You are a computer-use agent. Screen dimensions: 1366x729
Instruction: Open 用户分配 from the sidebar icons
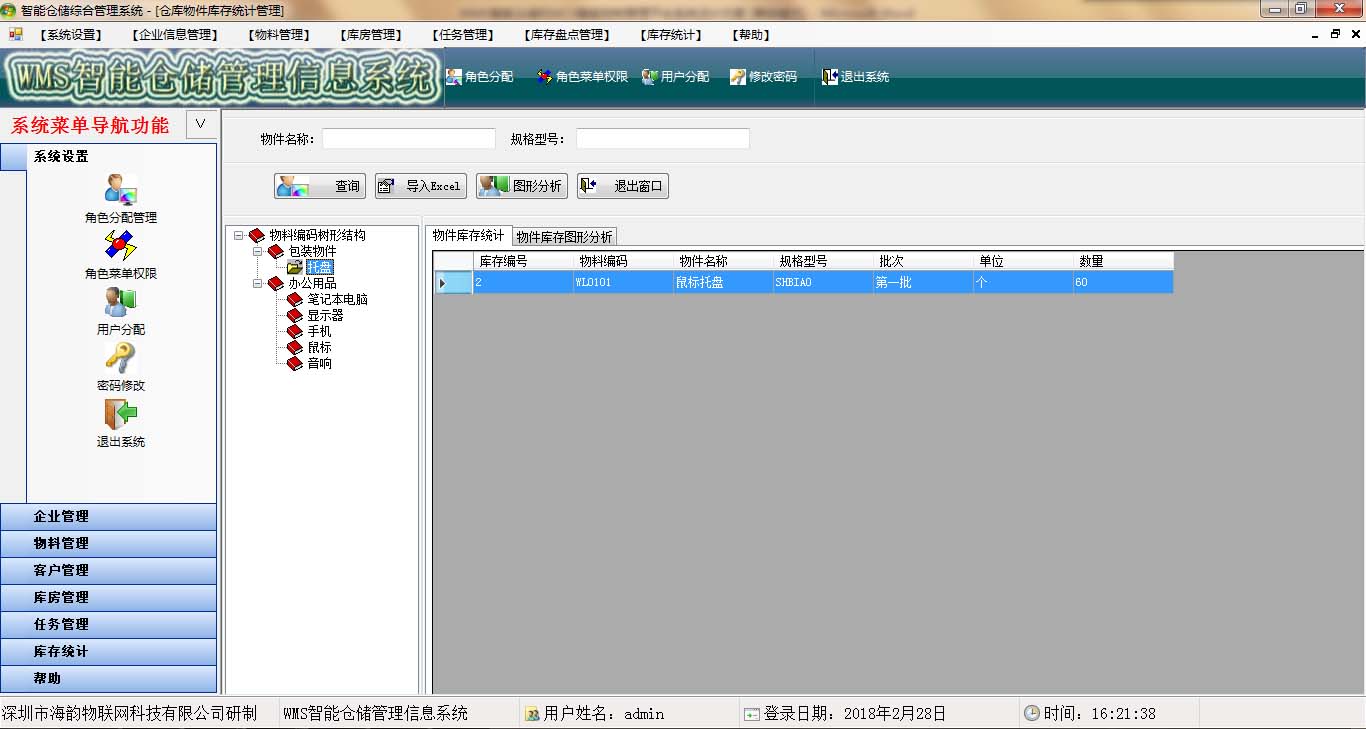click(121, 302)
